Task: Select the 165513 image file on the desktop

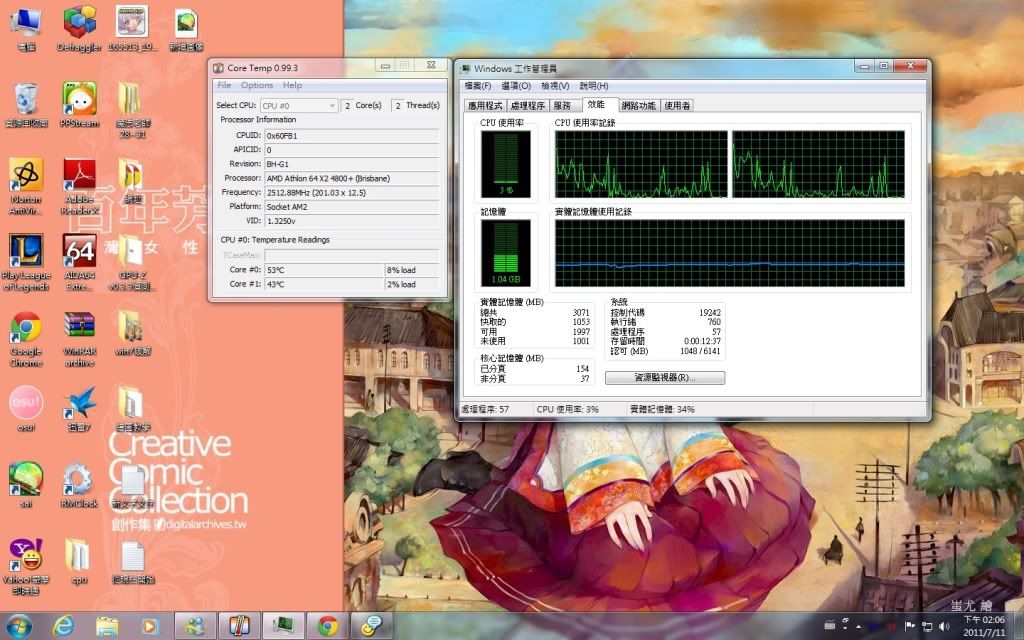Action: [133, 27]
